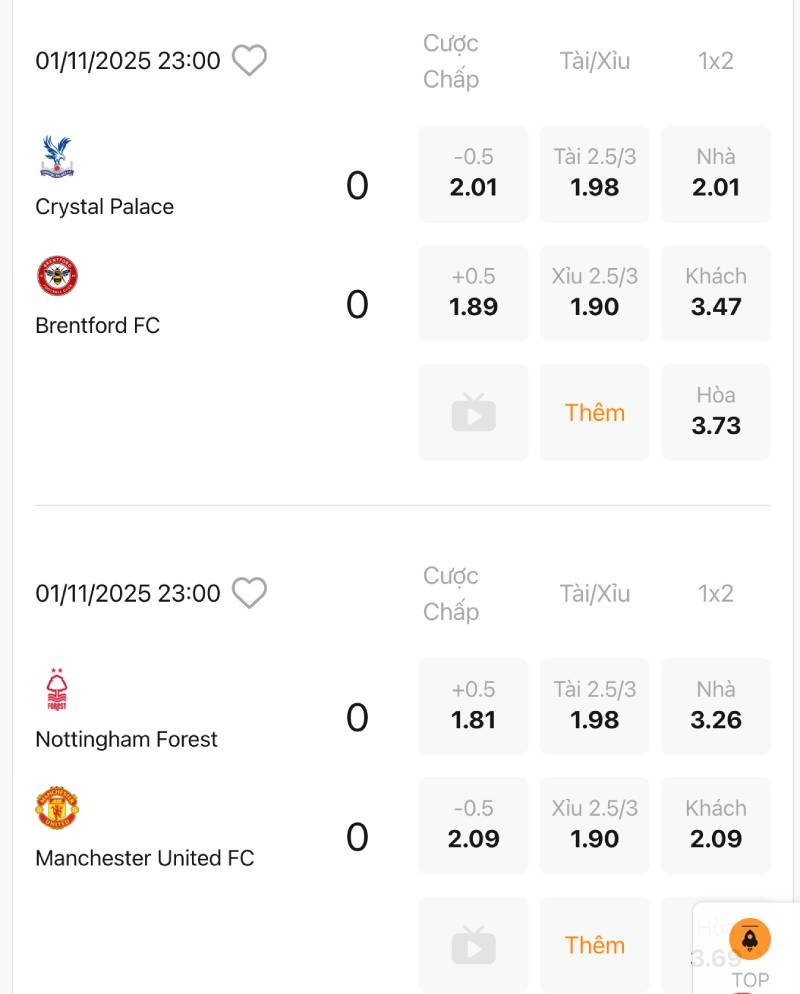Favorite the Nottingham Forest vs Manchester United match
Image resolution: width=800 pixels, height=994 pixels.
coord(249,593)
